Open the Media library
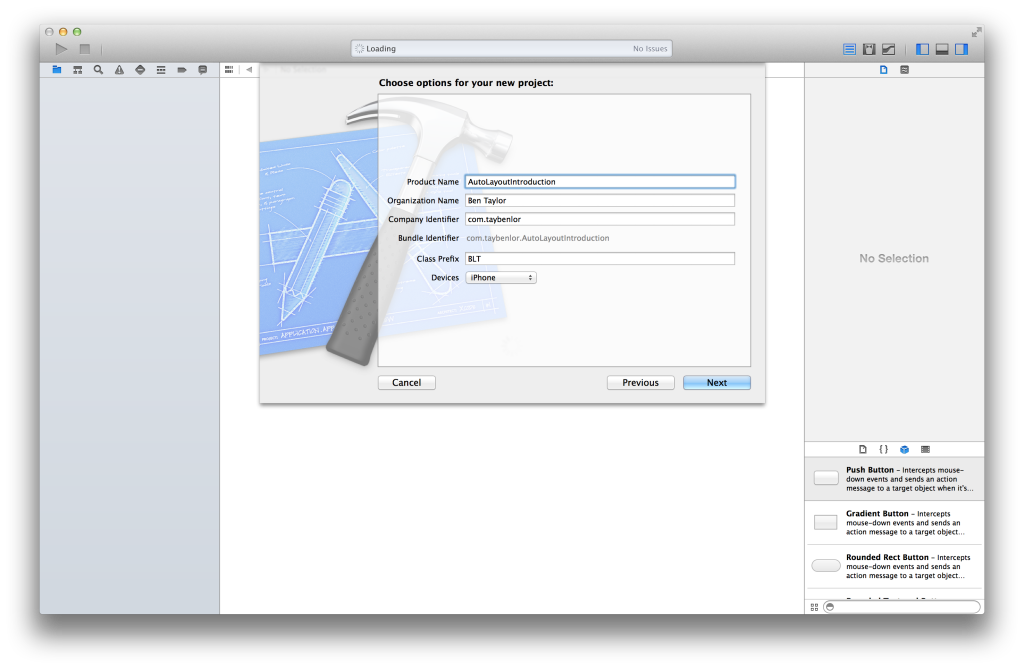 click(x=925, y=449)
